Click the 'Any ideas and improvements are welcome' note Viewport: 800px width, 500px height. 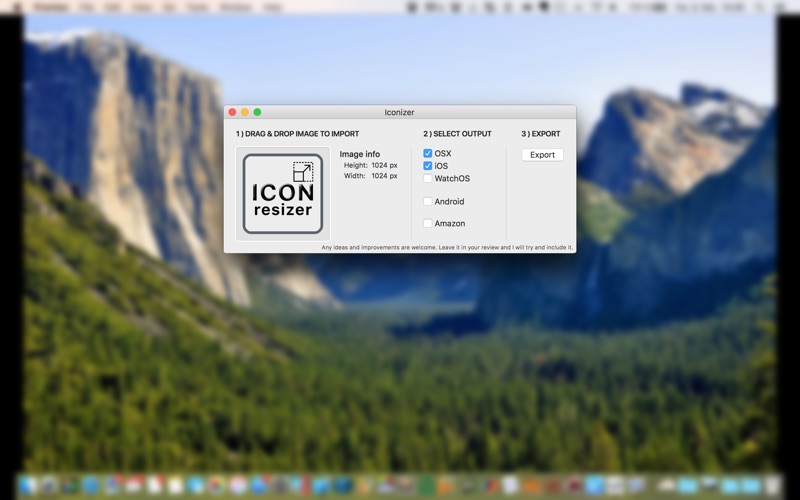click(447, 247)
